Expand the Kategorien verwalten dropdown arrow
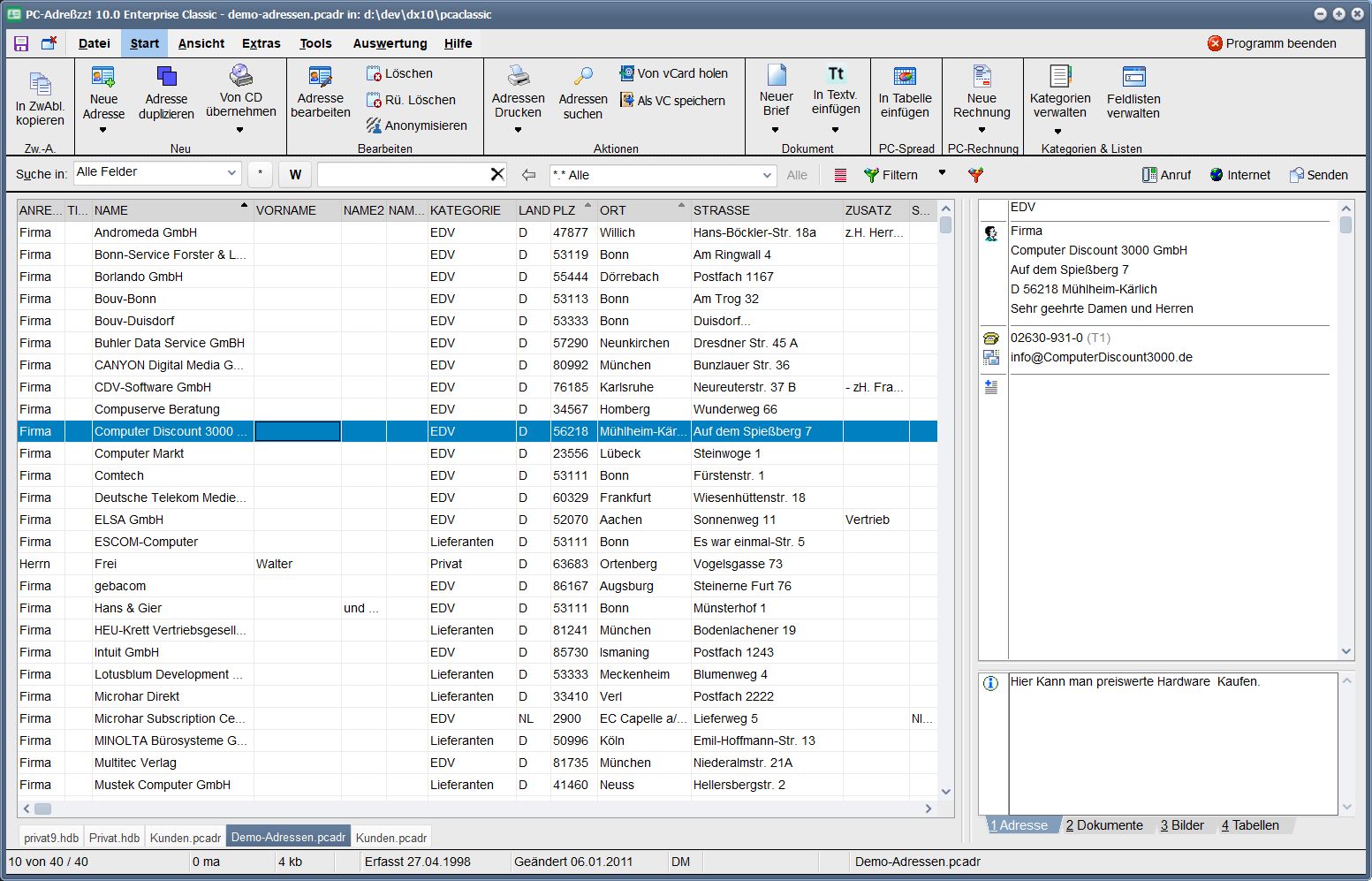Screen dimensions: 1372x881 pyautogui.click(x=1057, y=132)
